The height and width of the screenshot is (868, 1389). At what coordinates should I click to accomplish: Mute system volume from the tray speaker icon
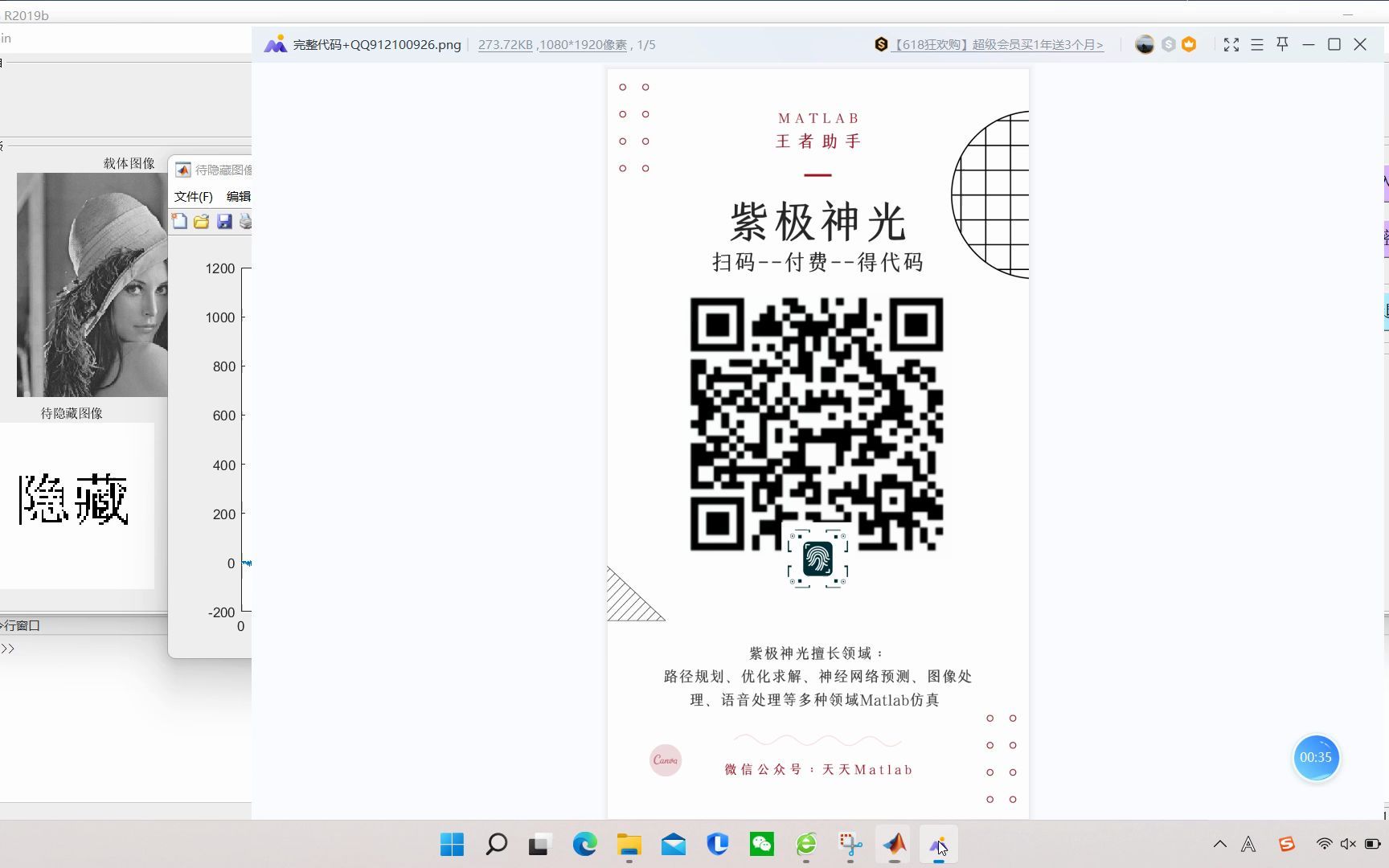click(x=1346, y=844)
